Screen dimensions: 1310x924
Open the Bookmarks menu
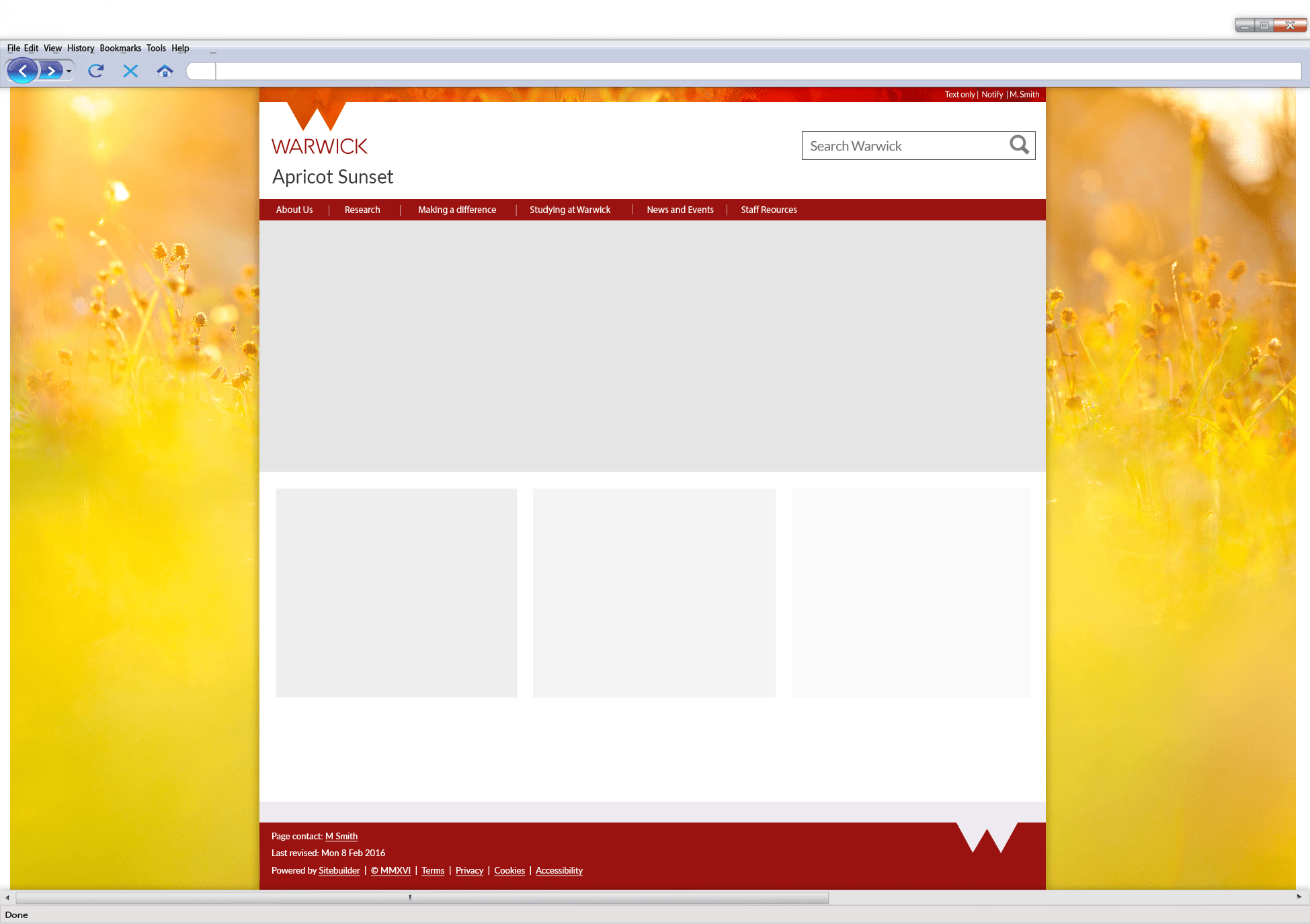(x=120, y=48)
